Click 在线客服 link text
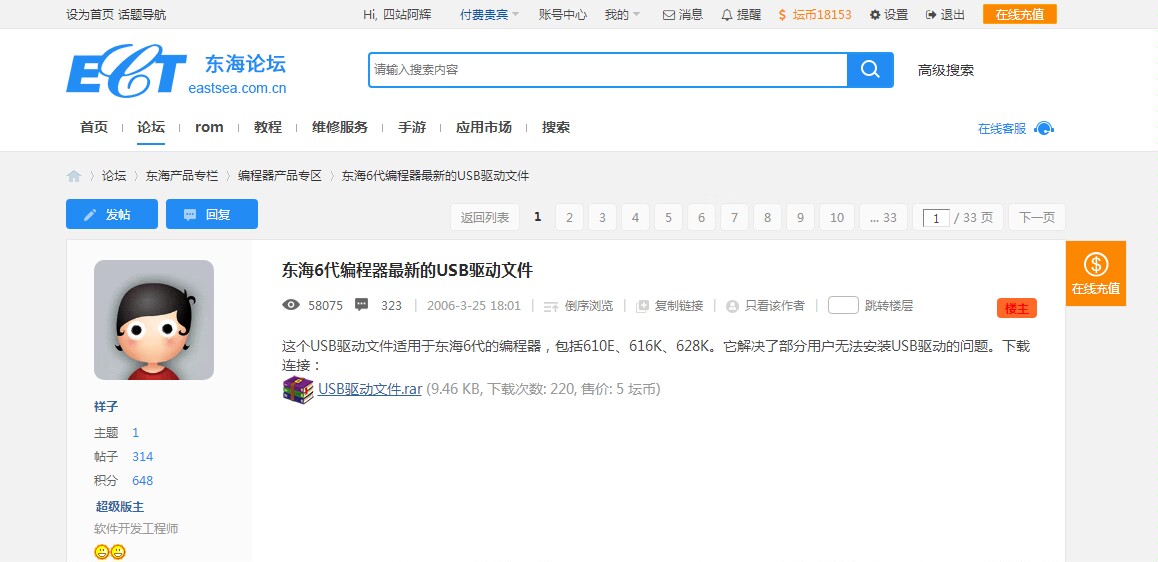The height and width of the screenshot is (562, 1158). tap(1002, 128)
